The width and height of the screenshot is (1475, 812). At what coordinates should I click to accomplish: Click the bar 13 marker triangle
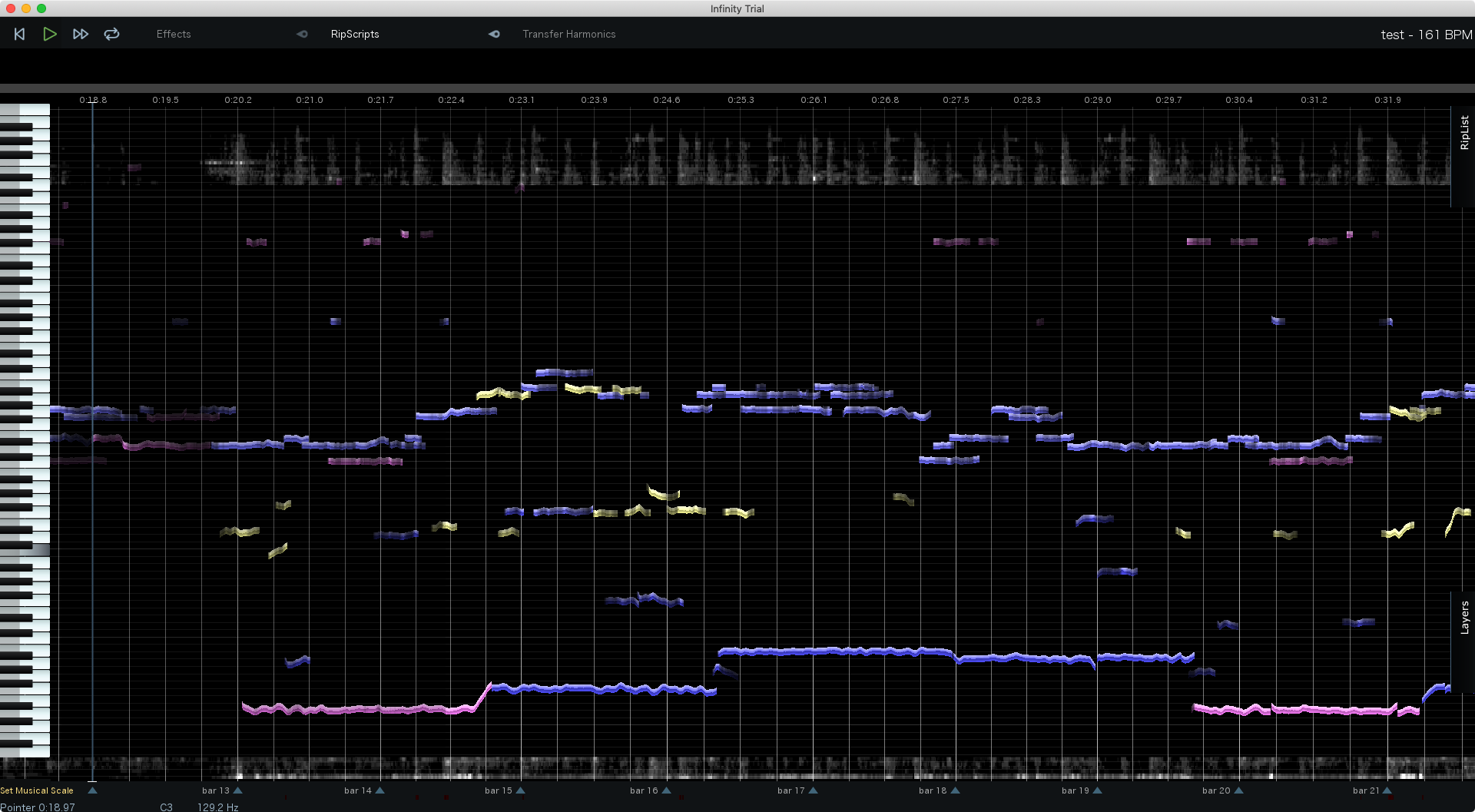pos(238,790)
